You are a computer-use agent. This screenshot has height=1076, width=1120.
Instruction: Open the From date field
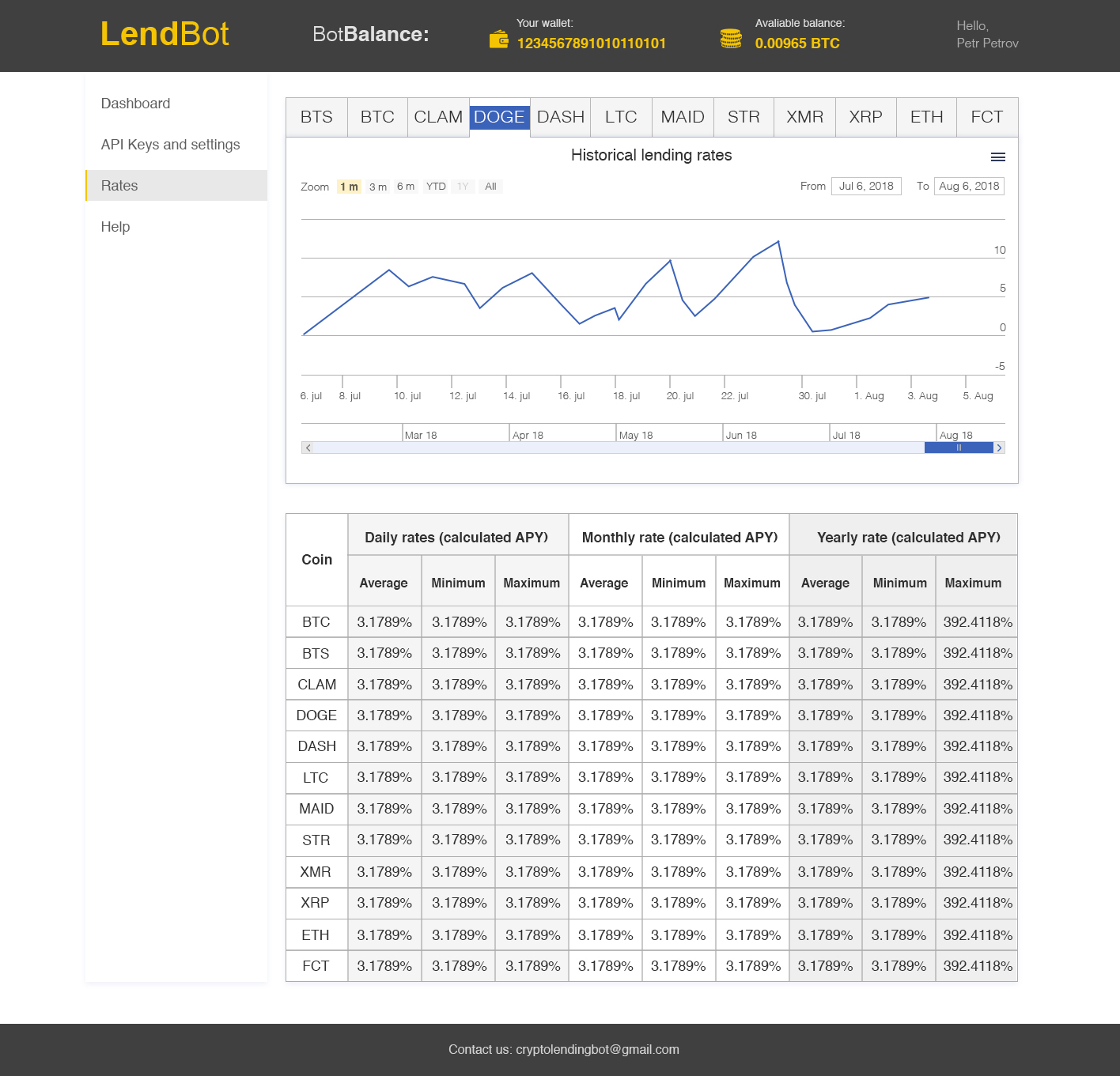pyautogui.click(x=866, y=186)
